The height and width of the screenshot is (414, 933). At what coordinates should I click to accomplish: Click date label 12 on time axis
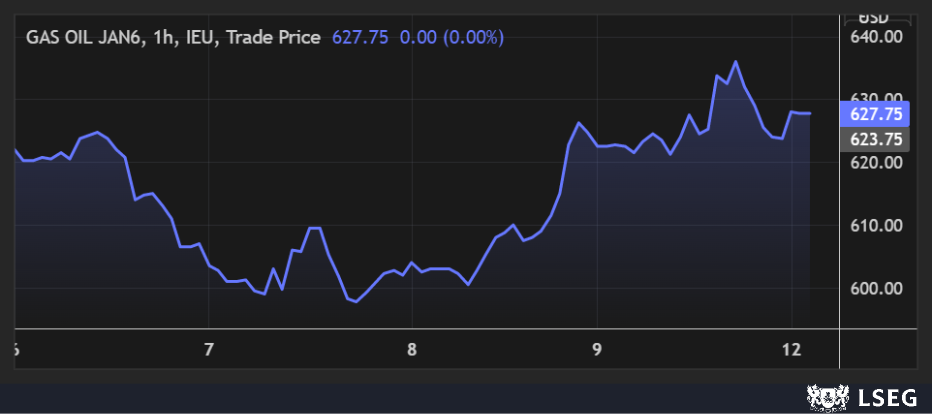[791, 350]
